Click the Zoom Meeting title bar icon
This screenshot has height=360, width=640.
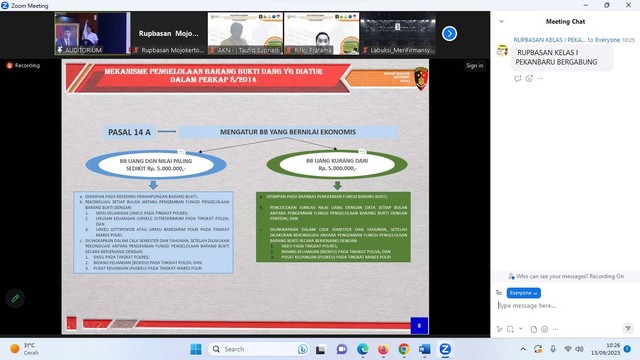[5, 5]
